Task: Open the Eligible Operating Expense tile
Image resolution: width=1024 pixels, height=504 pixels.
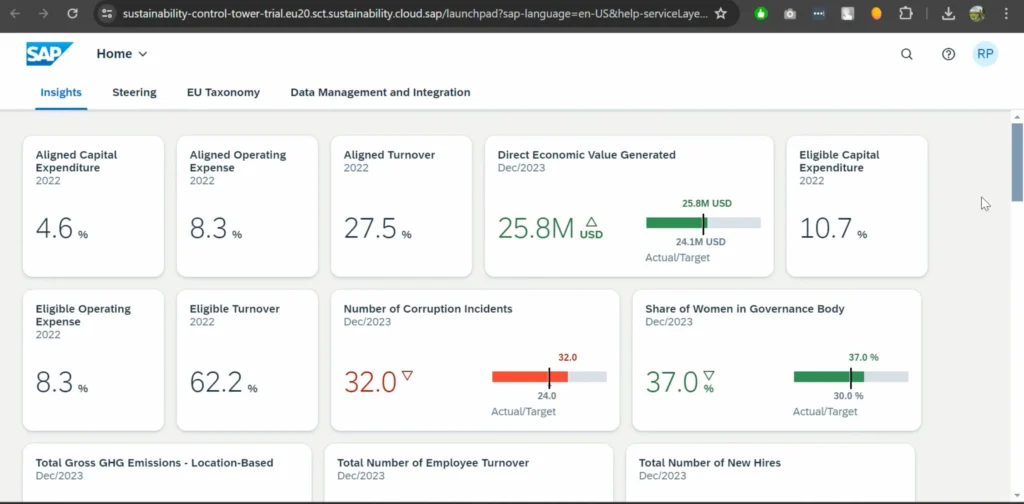Action: (x=93, y=360)
